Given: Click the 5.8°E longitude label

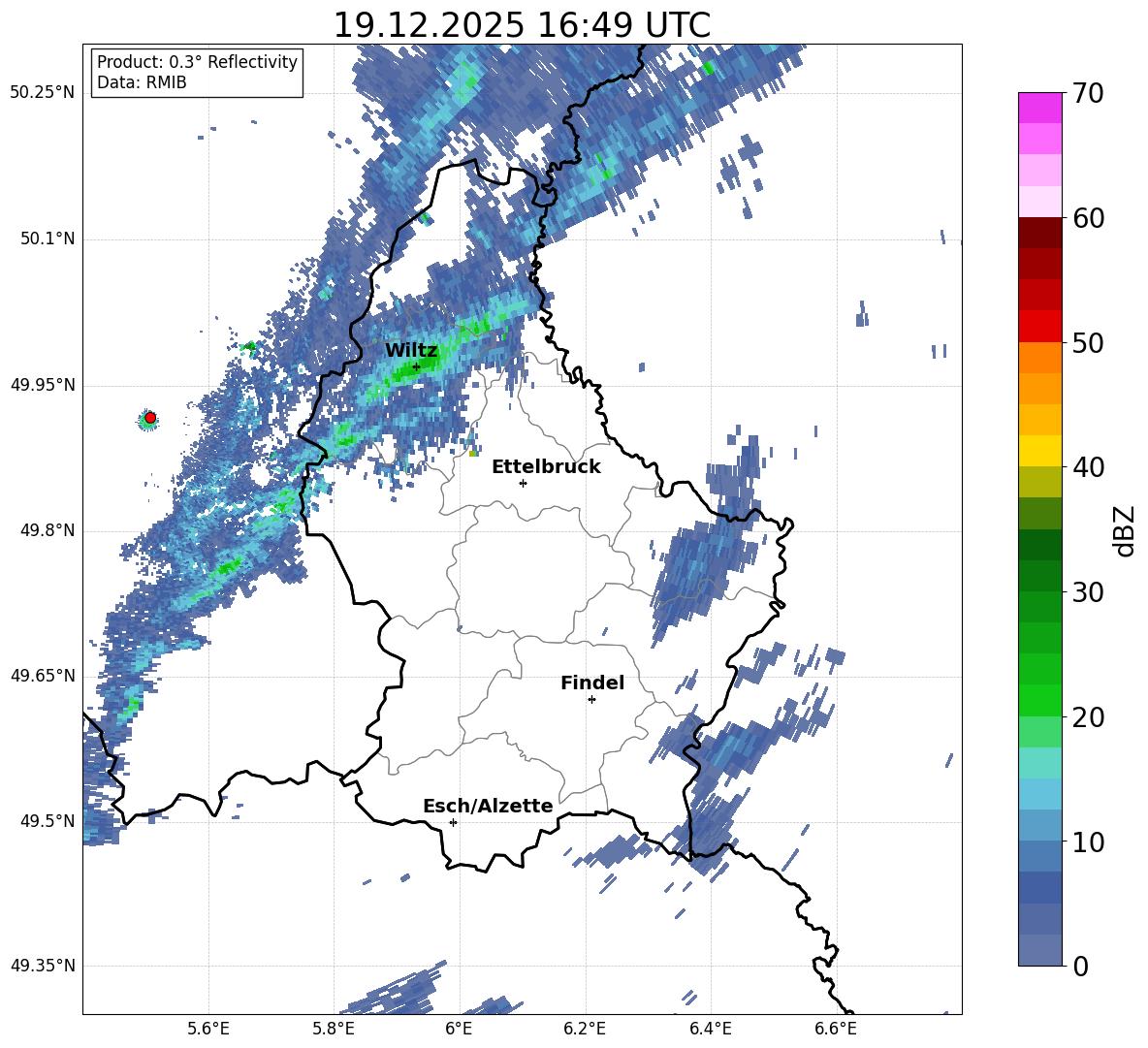Looking at the screenshot, I should [335, 1030].
